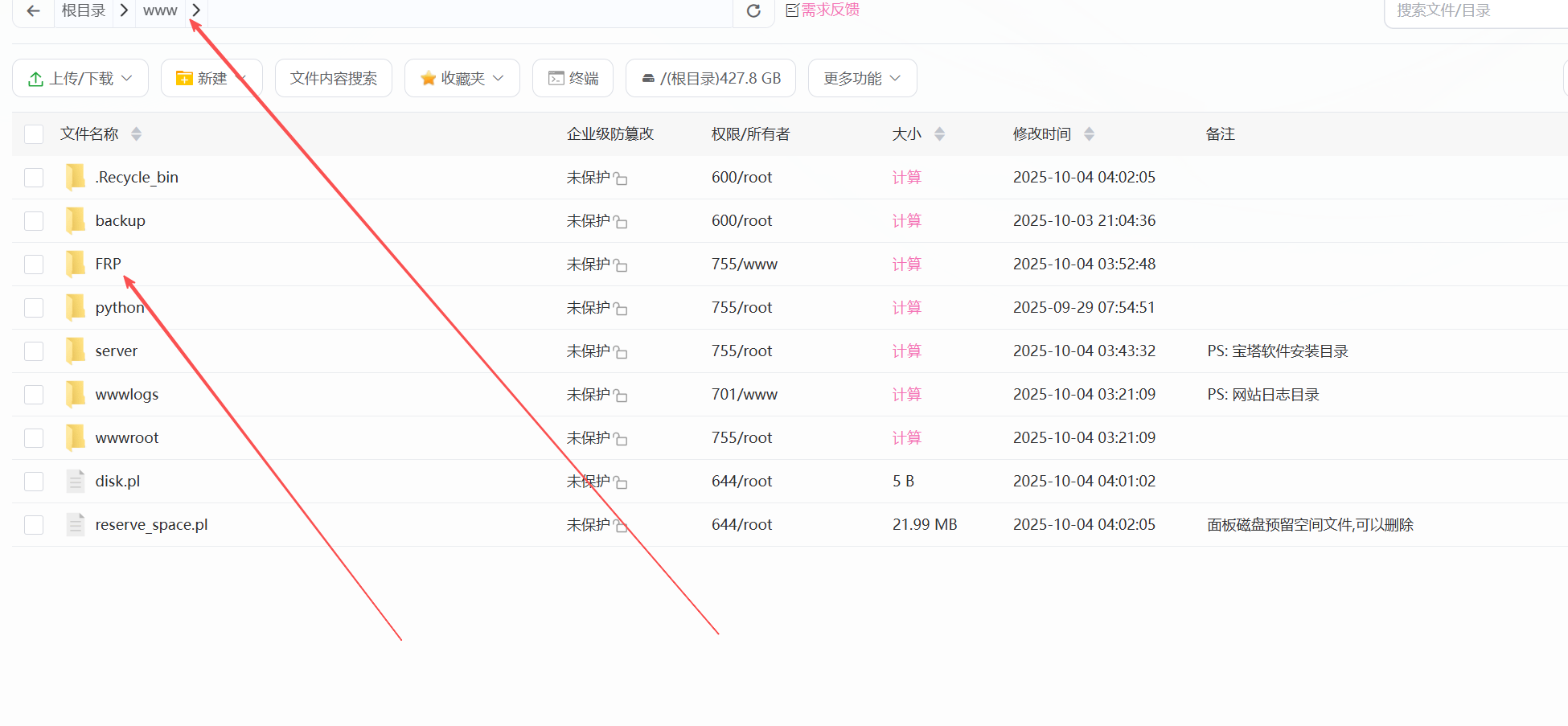Click www in the breadcrumb bar

pos(159,10)
